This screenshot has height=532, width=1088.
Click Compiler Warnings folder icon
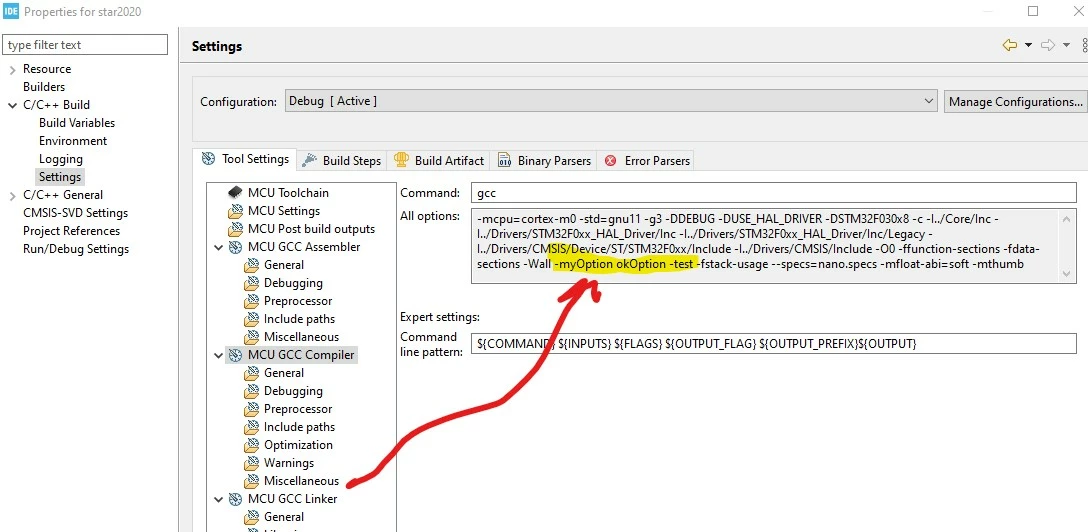click(252, 463)
